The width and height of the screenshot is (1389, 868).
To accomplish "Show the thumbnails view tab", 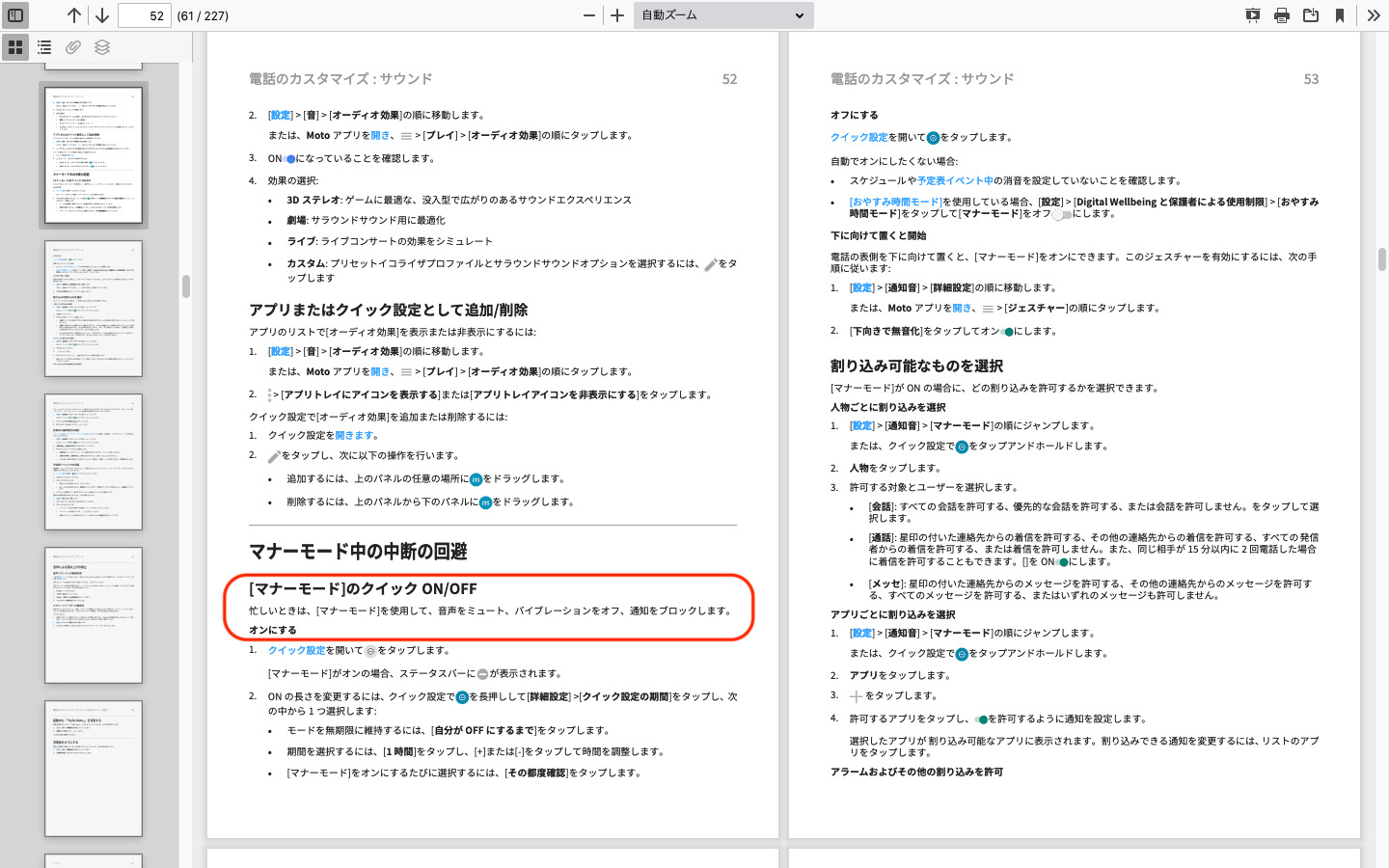I will click(x=15, y=47).
